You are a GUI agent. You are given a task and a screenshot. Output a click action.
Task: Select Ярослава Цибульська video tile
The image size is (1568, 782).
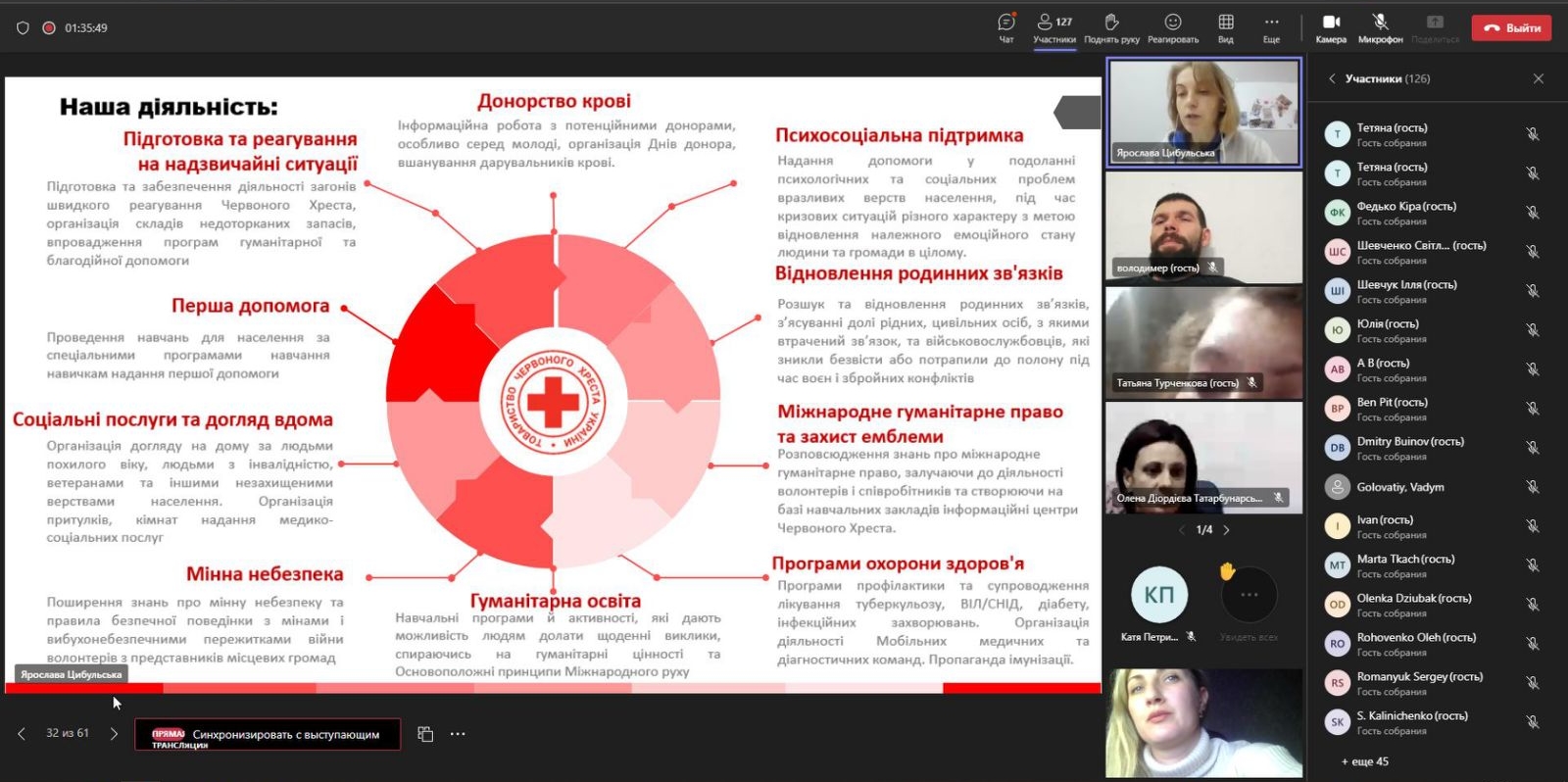1203,112
